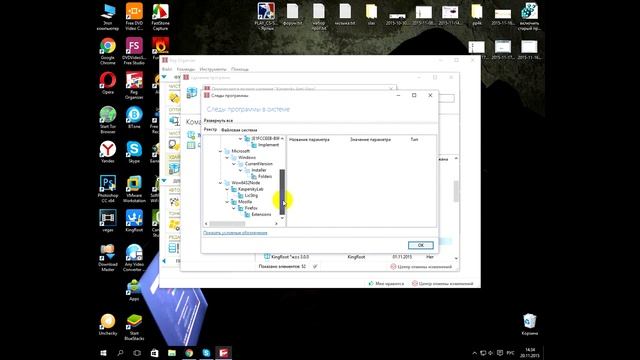The width and height of the screenshot is (640, 360).
Task: Click the 'Значение параметра' column header
Action: [370, 140]
